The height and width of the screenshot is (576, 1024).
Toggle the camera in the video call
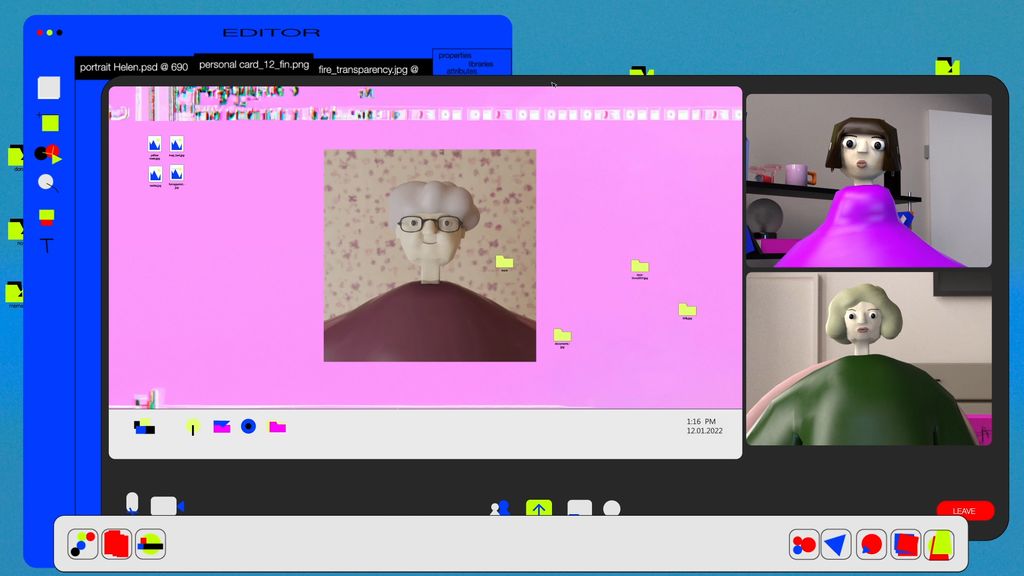coord(165,506)
